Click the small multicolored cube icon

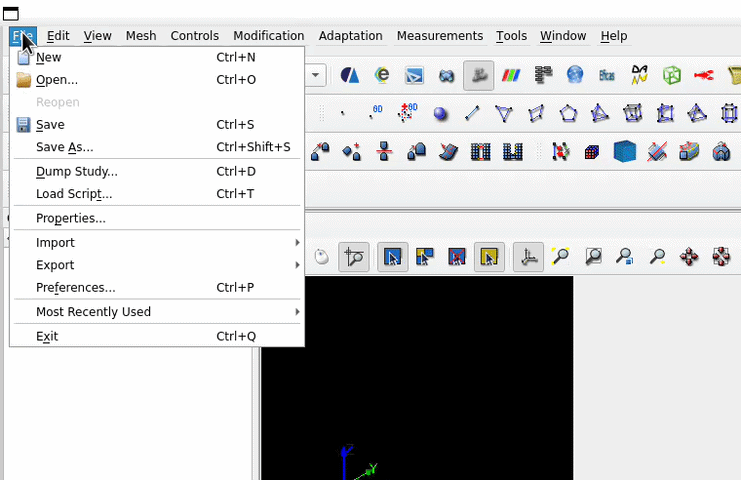pyautogui.click(x=592, y=152)
